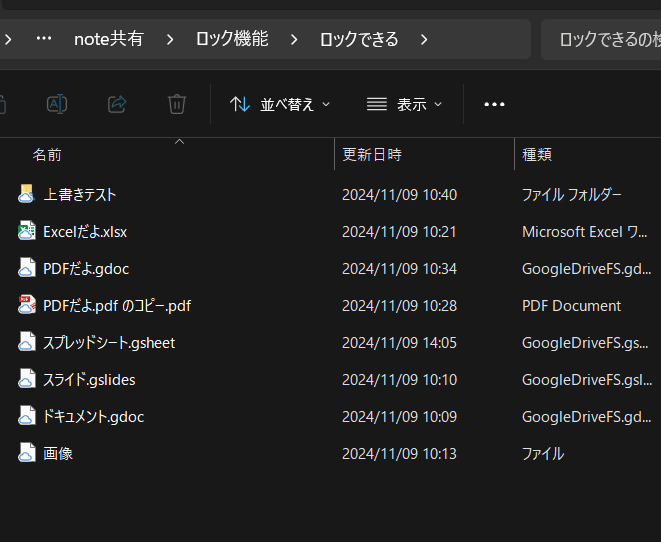Click ロックできる breadcrumb segment
Viewport: 661px width, 542px height.
[x=359, y=39]
